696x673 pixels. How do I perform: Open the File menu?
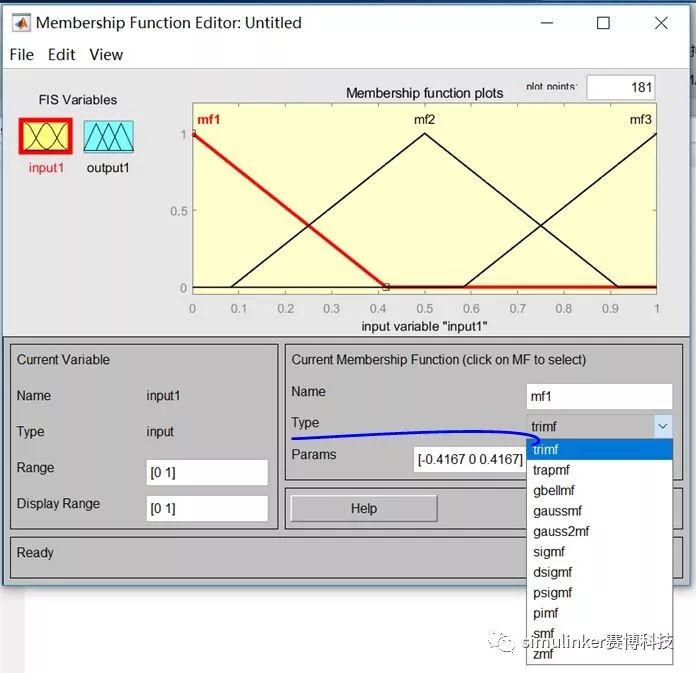point(21,55)
